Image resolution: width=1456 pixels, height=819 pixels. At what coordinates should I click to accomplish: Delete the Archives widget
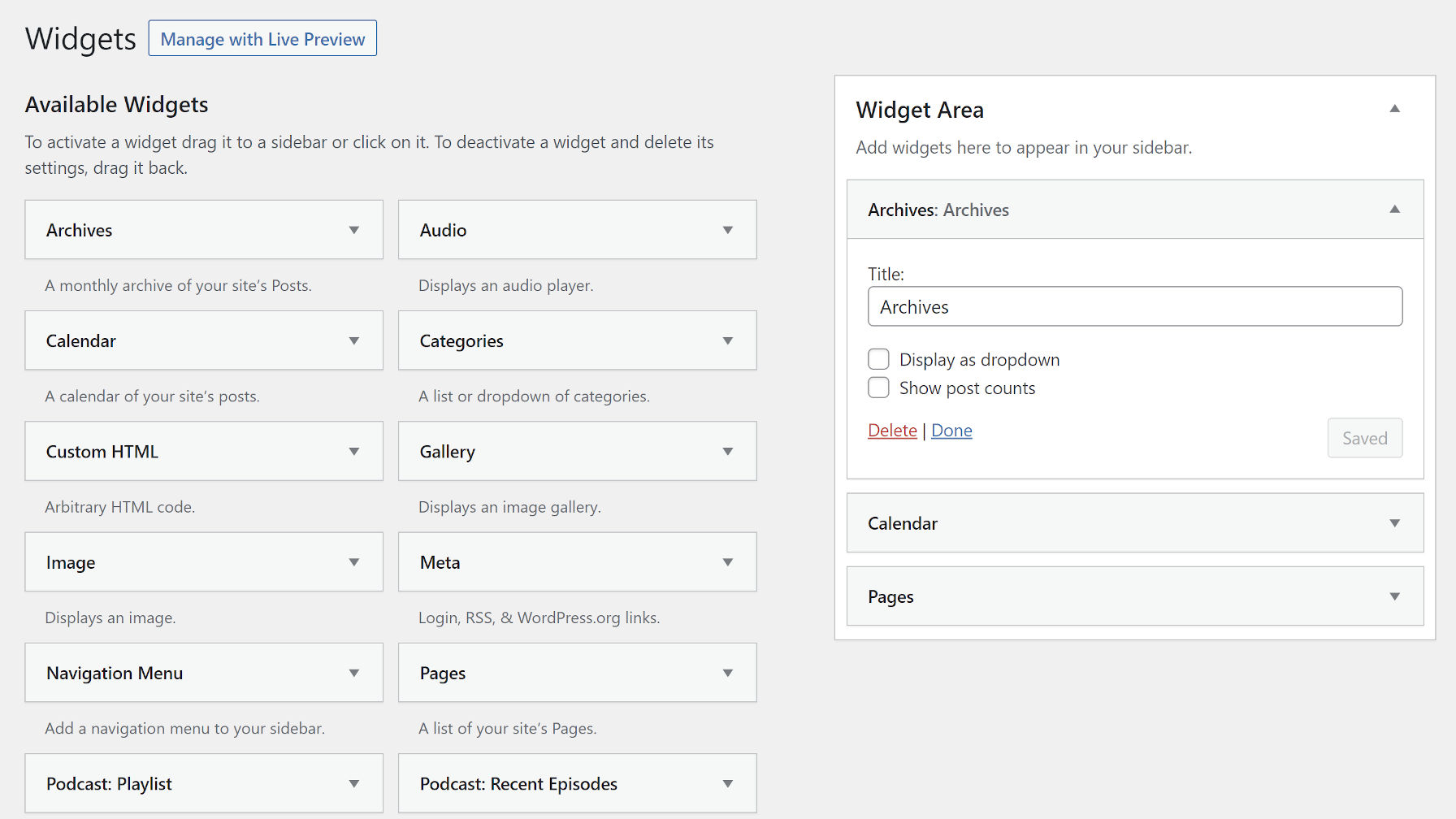892,430
